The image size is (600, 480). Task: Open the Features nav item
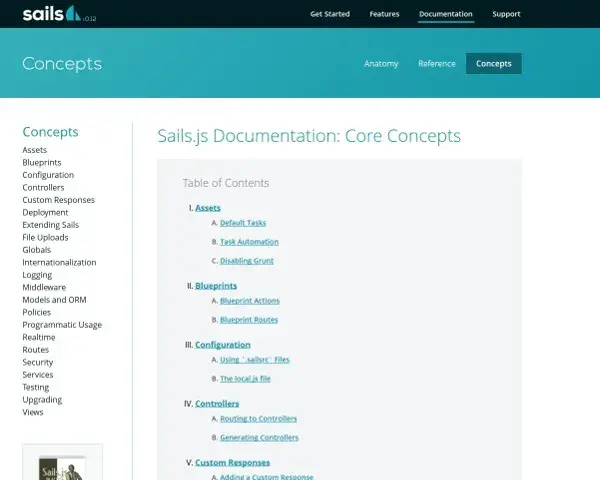(x=384, y=14)
